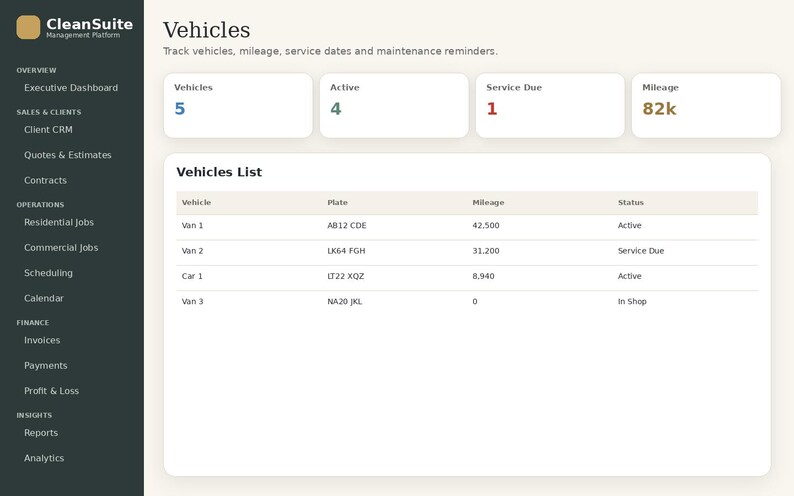This screenshot has height=496, width=794.
Task: Click Van 1's Active status
Action: pyautogui.click(x=629, y=226)
